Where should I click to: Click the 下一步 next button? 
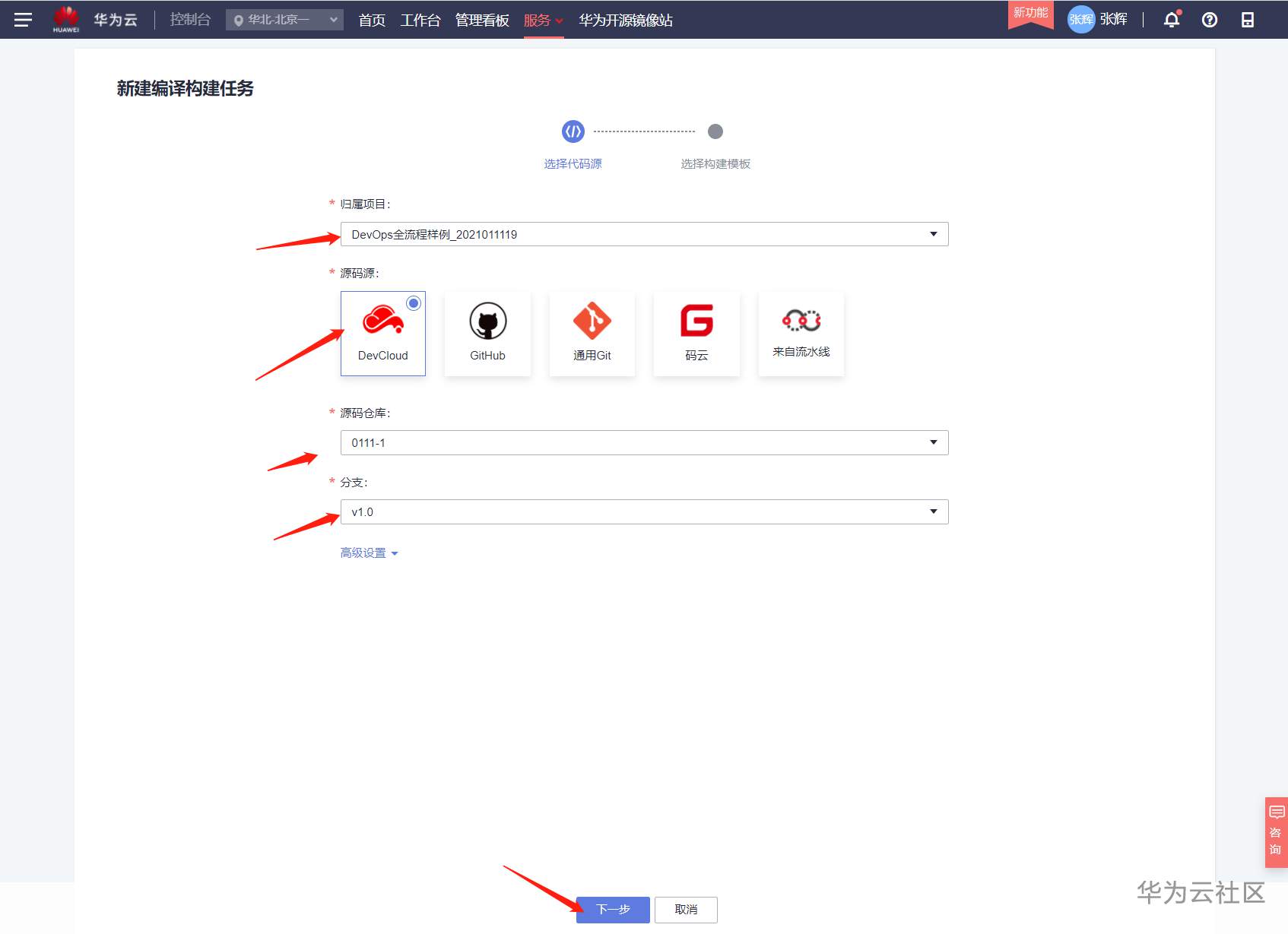click(613, 910)
